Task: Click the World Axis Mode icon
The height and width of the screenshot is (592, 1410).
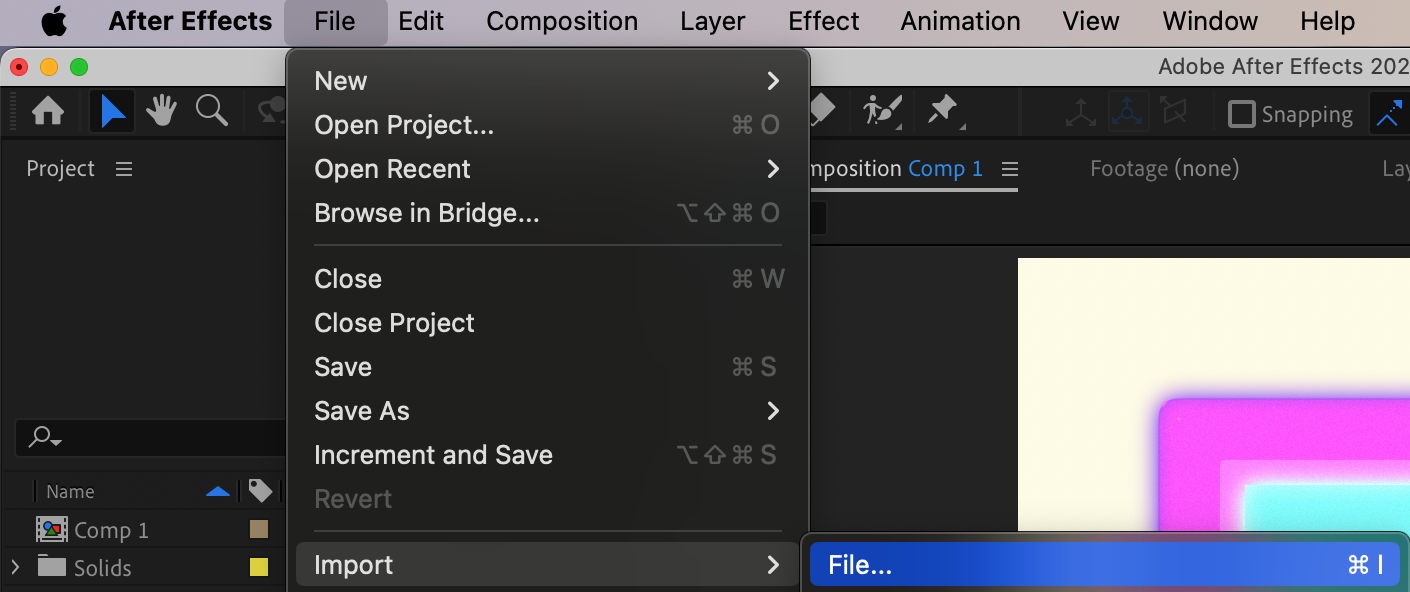Action: (1127, 113)
